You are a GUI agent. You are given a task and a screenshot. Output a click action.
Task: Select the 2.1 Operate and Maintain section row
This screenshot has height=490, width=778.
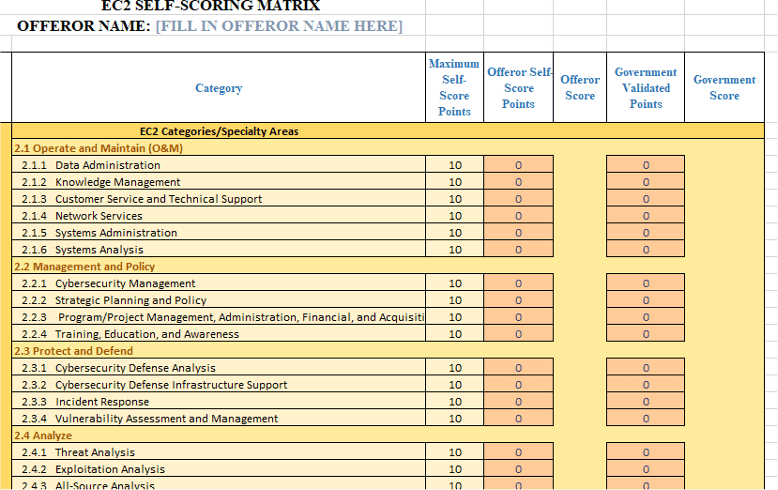388,148
